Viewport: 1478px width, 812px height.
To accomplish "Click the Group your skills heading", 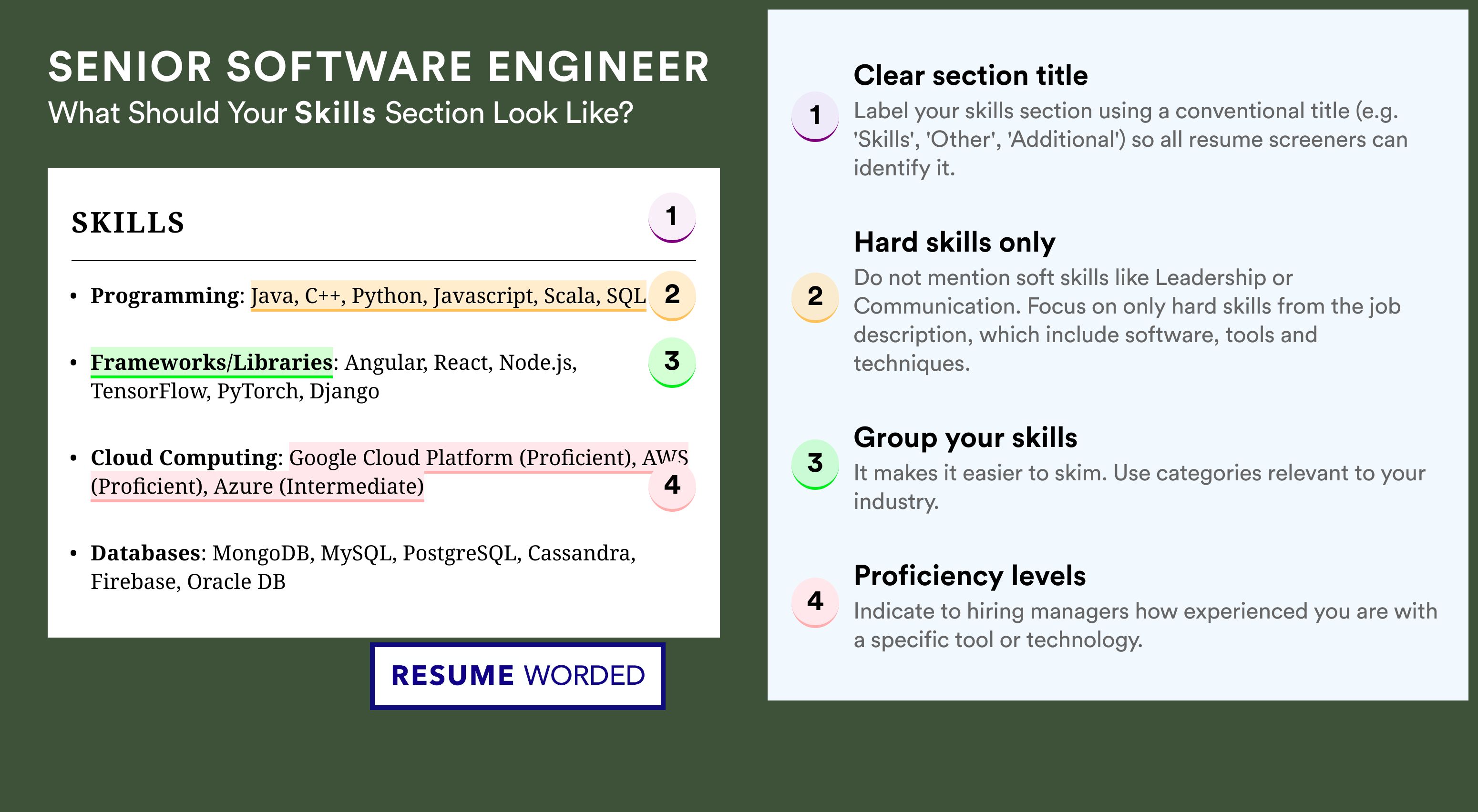I will 965,437.
